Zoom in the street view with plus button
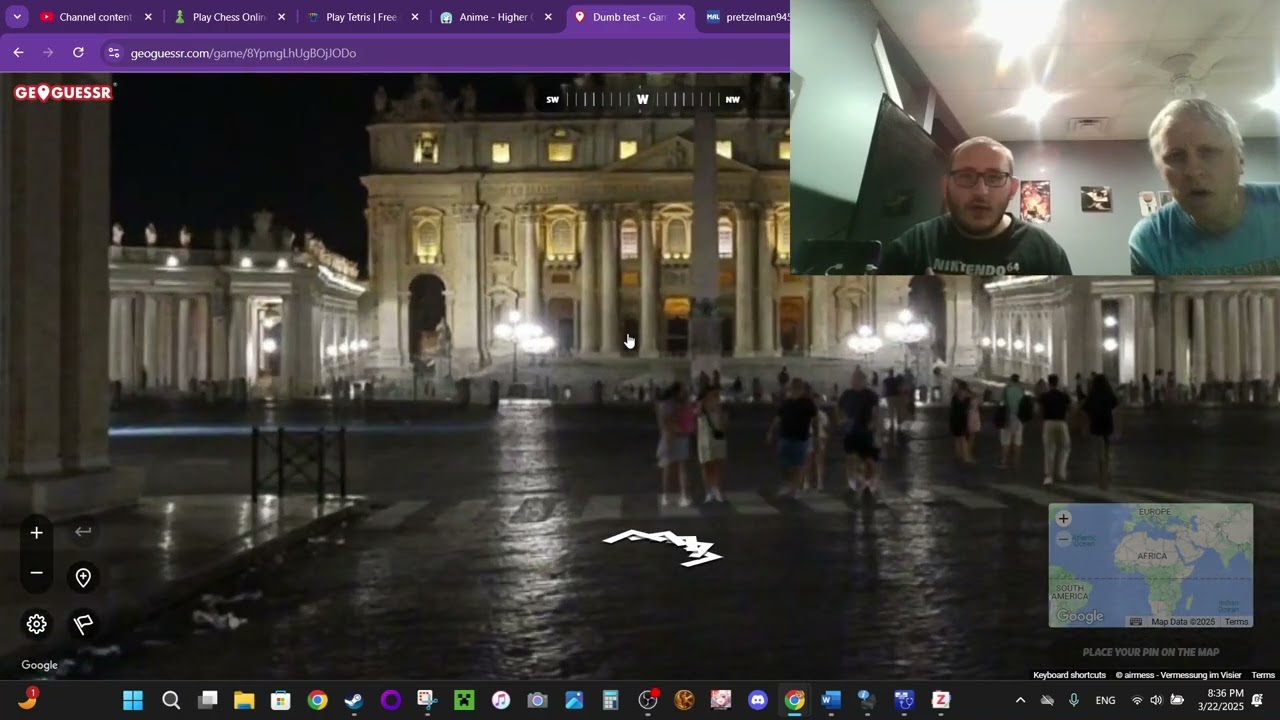 coord(36,533)
